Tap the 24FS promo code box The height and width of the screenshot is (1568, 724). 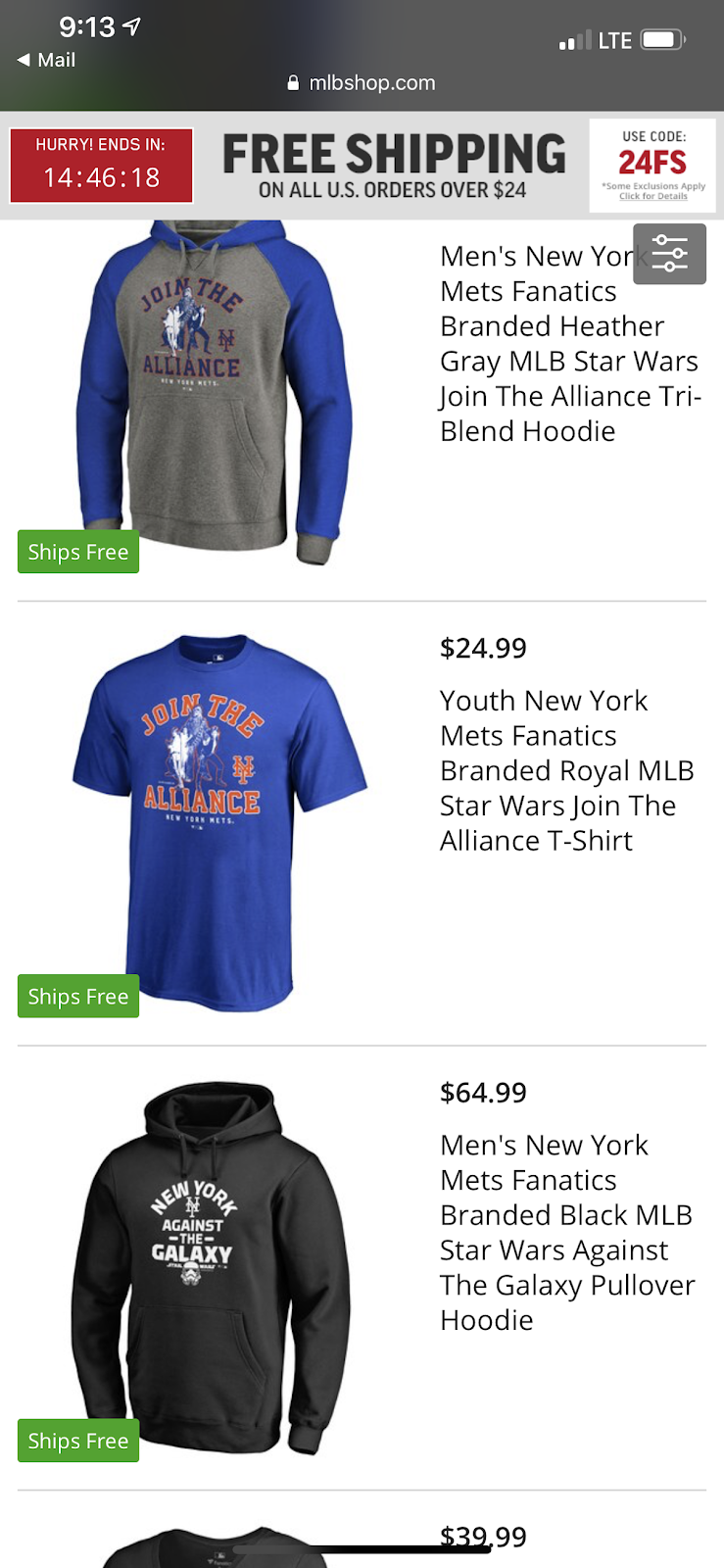click(x=652, y=161)
